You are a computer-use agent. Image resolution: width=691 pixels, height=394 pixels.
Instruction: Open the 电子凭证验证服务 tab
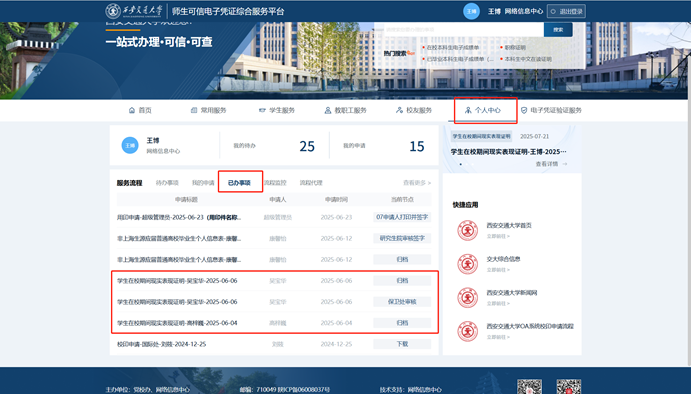[551, 110]
